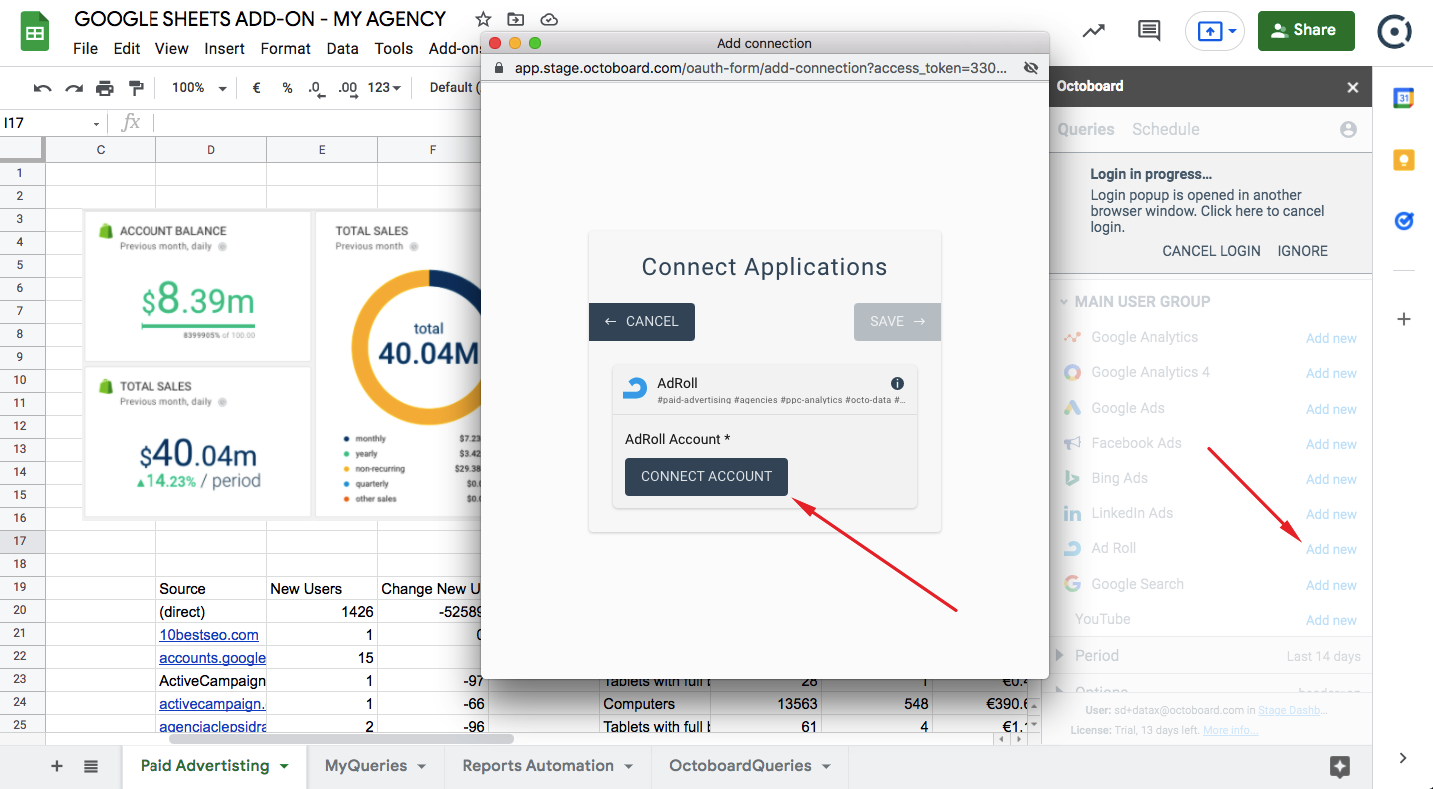Check the cloud save status icon

(x=548, y=19)
